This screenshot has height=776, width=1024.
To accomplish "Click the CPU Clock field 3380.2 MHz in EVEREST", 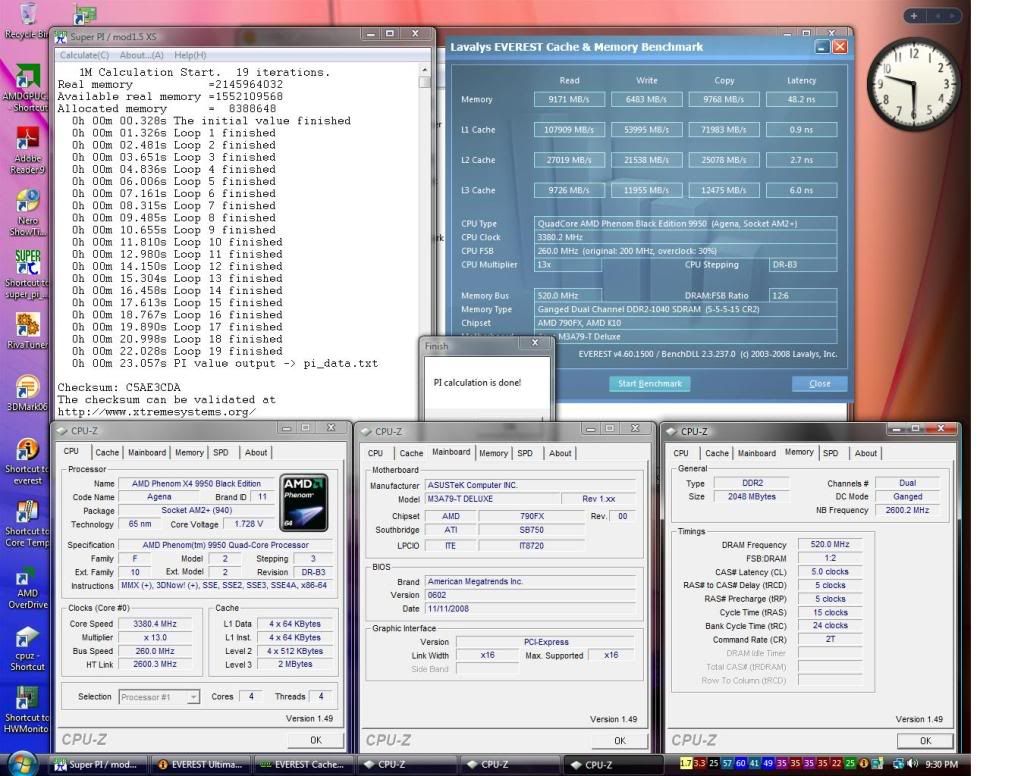I will click(685, 237).
